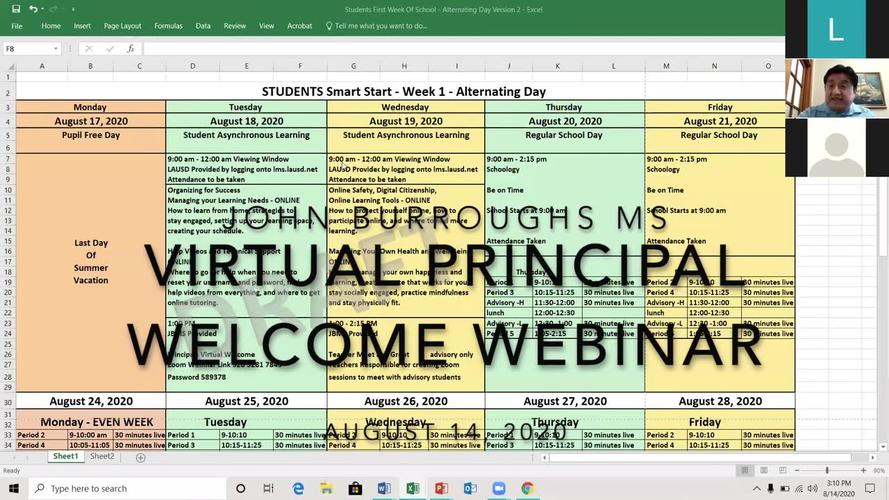Screen dimensions: 889x500
Task: Click the speaker's webcam video thumbnail
Action: click(837, 88)
